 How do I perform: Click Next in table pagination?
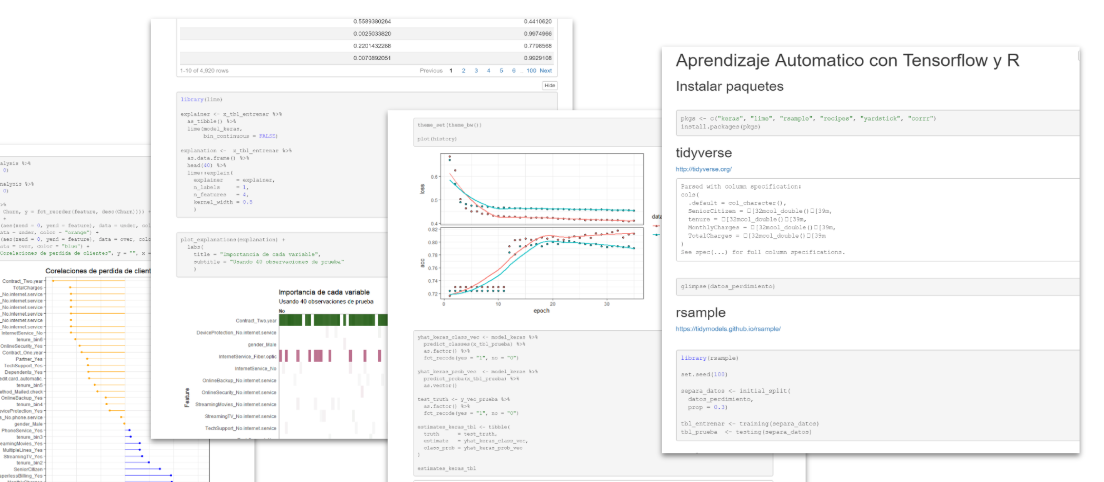546,70
